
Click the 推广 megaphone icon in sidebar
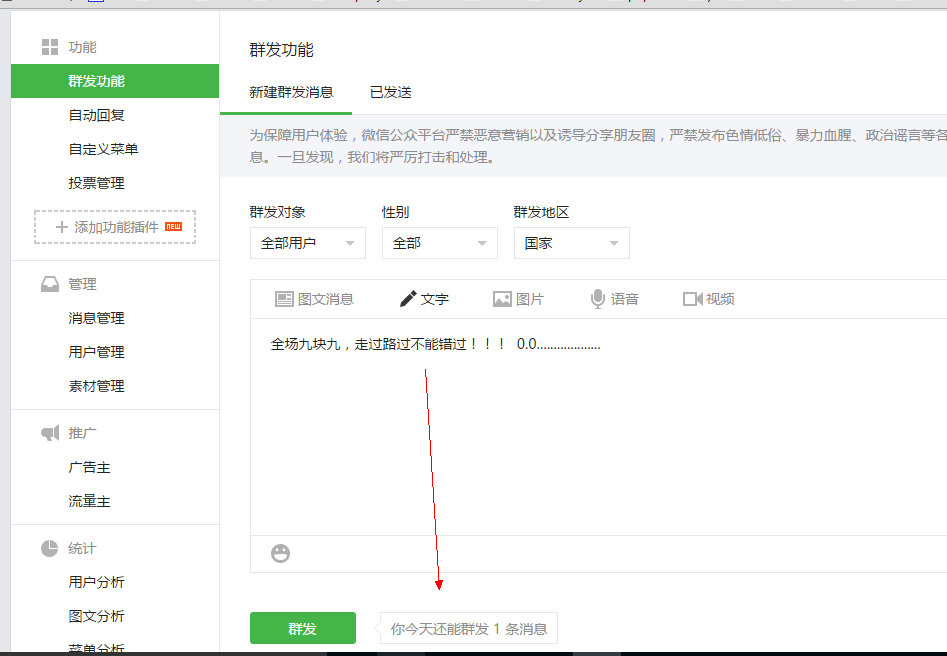pyautogui.click(x=49, y=433)
